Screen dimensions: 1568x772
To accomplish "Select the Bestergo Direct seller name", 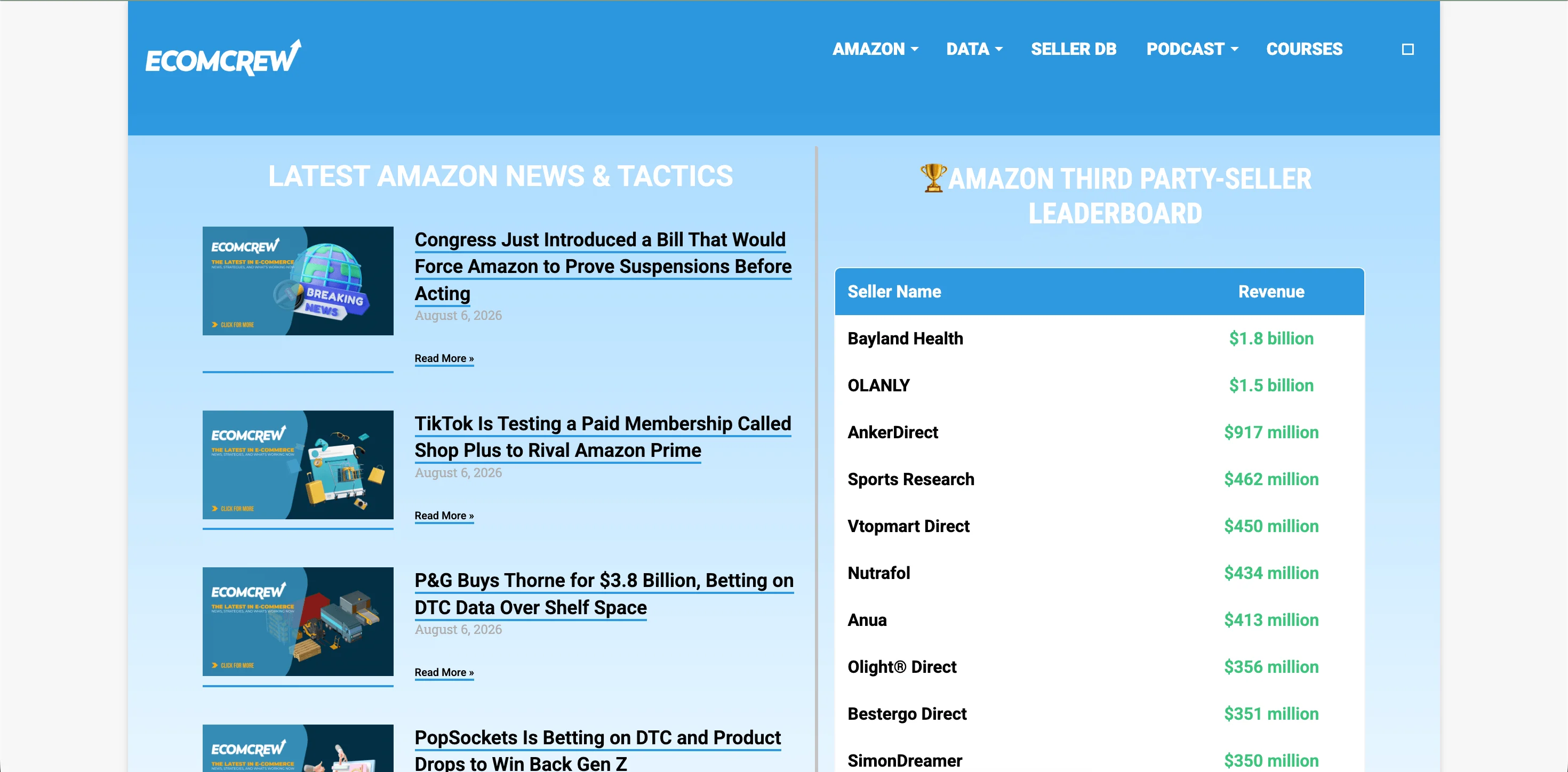I will click(907, 713).
